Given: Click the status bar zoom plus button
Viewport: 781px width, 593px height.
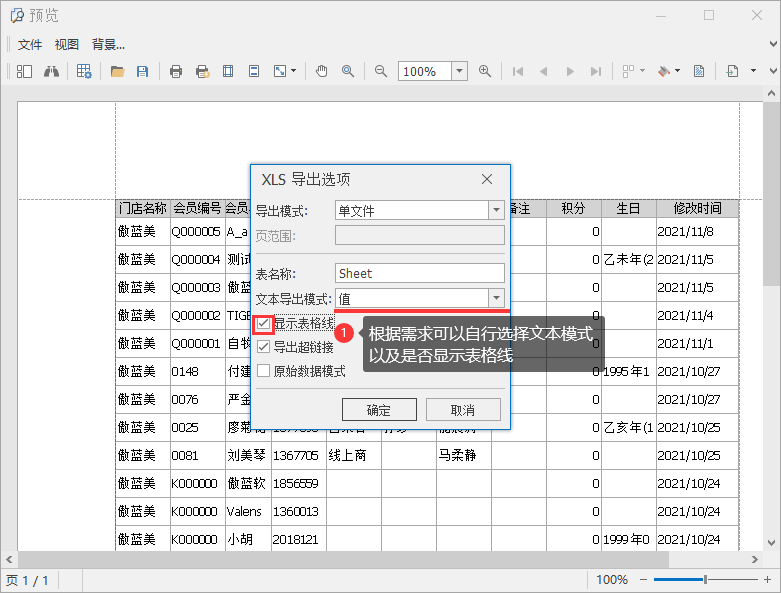Looking at the screenshot, I should tap(768, 580).
